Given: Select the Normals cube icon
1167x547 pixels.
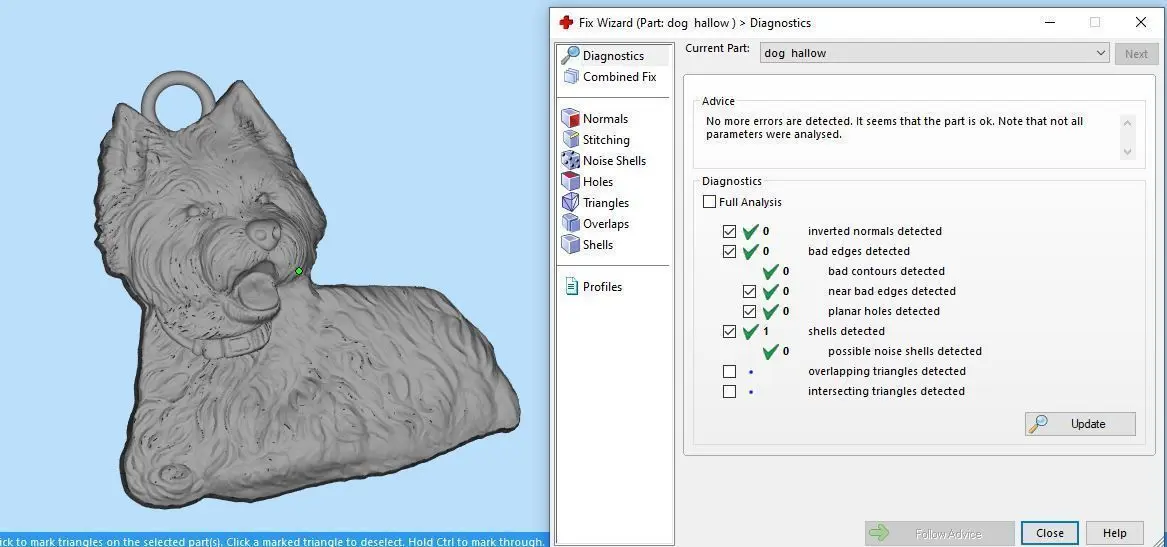Looking at the screenshot, I should click(570, 118).
